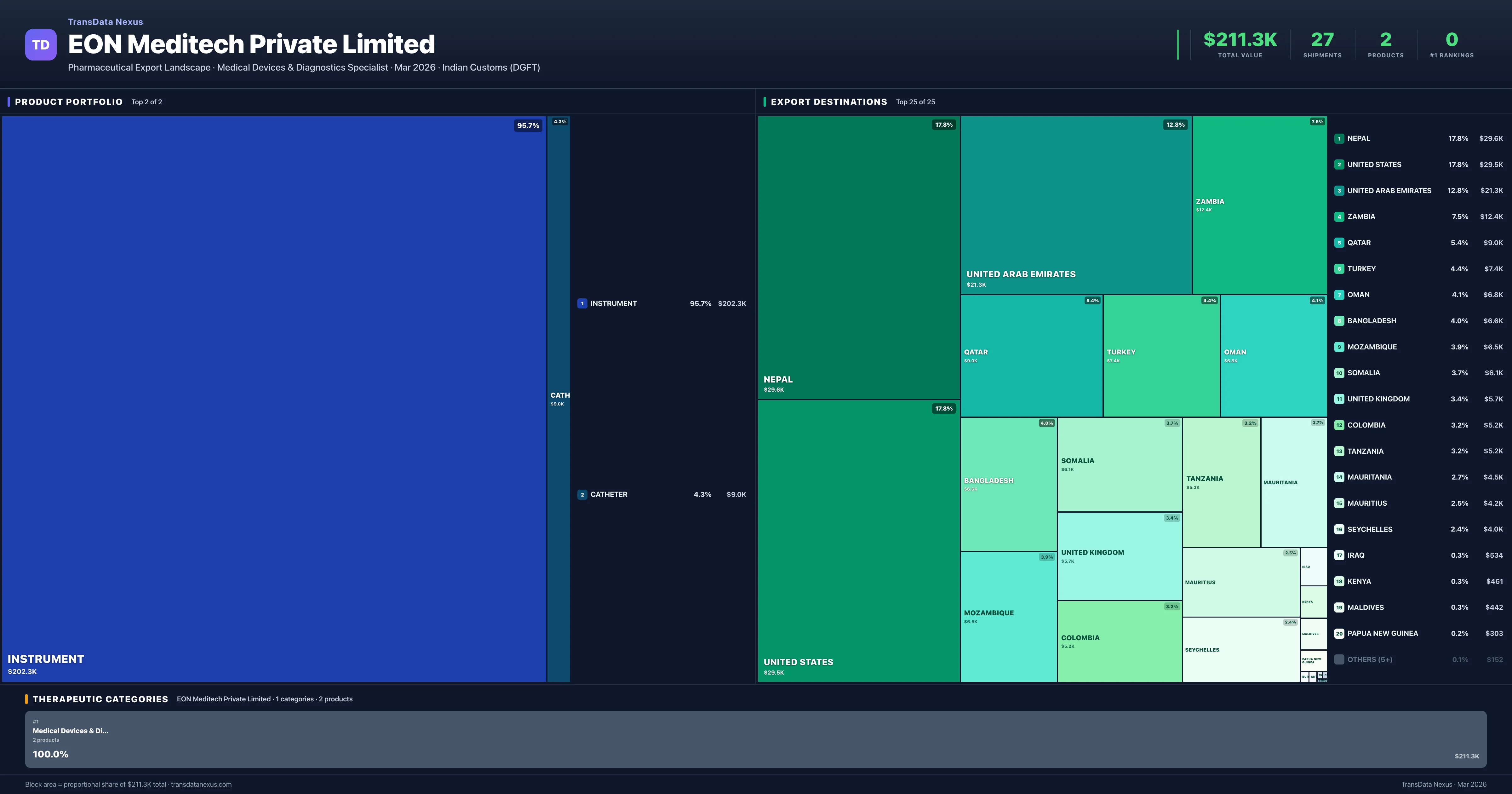Click the TransData Nexus brand link
This screenshot has width=1512, height=794.
(105, 22)
